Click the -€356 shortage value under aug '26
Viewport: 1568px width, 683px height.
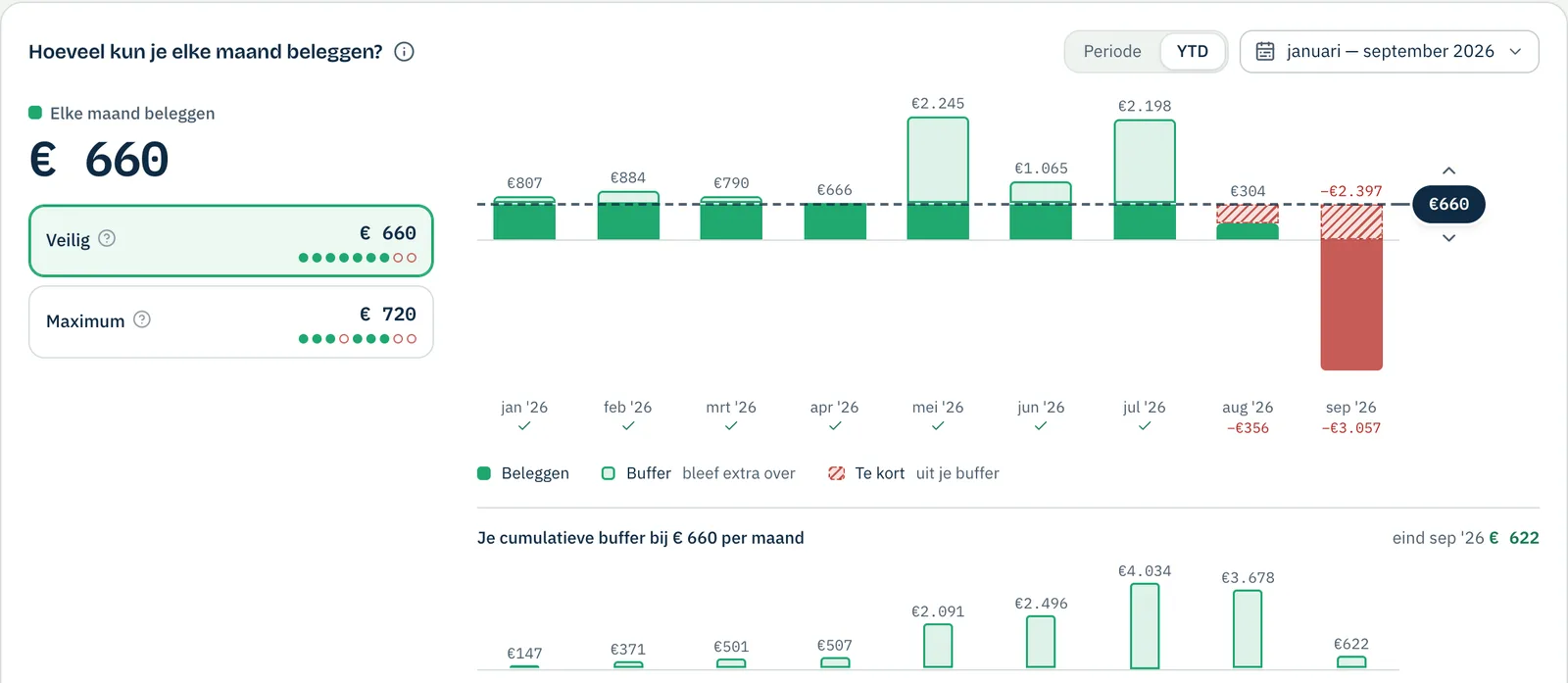pyautogui.click(x=1248, y=428)
